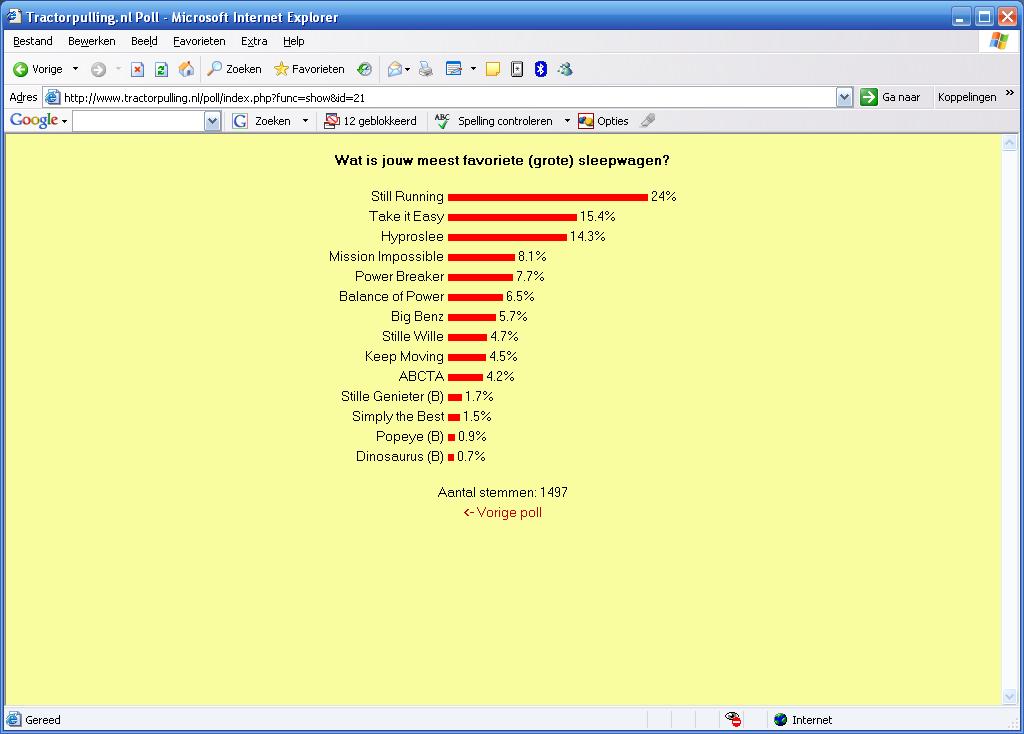
Task: Click the Google toolbar search box
Action: tap(138, 121)
